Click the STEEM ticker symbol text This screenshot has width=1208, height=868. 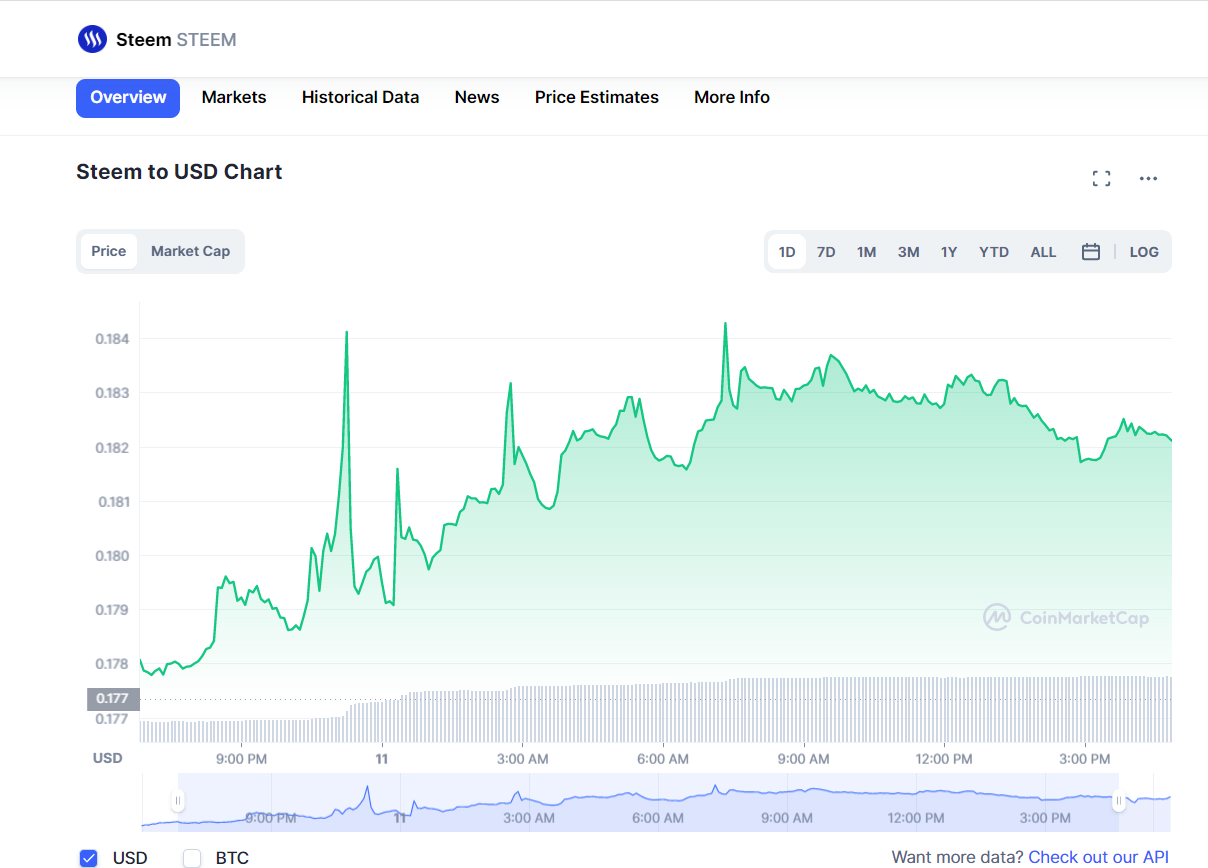point(206,40)
